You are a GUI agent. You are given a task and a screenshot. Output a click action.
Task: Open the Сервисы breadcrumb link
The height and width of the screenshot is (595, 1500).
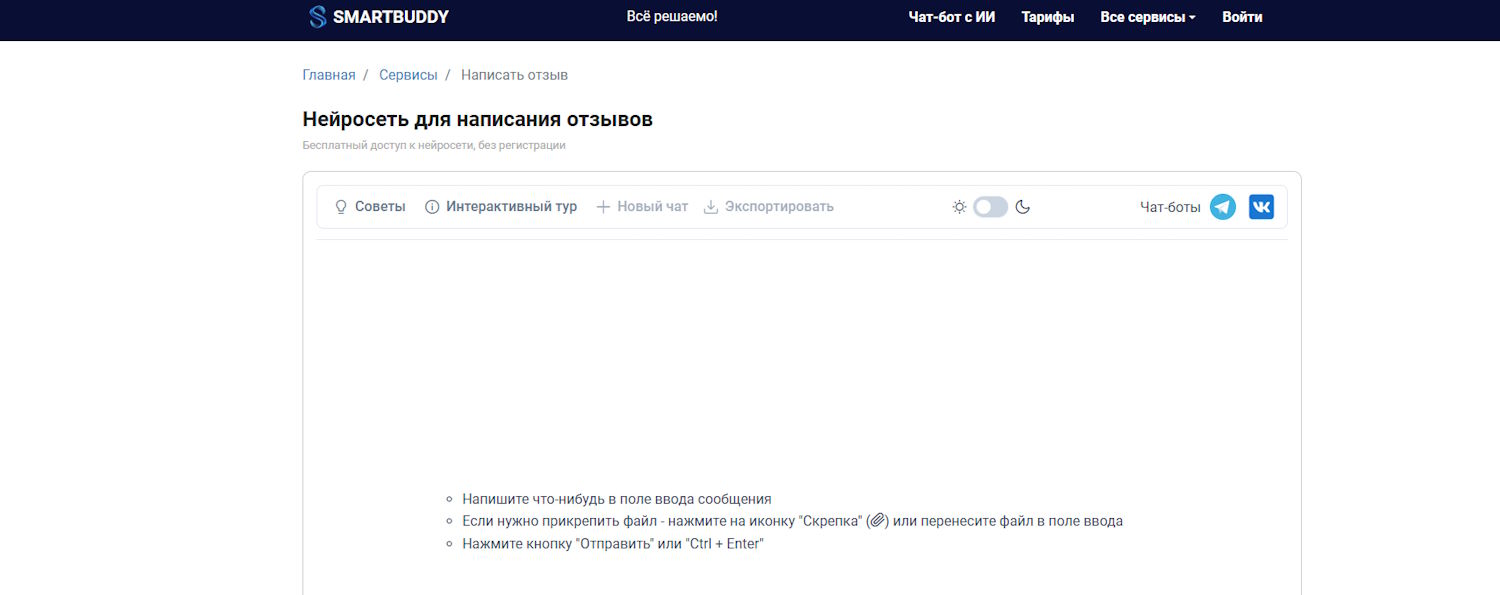408,75
